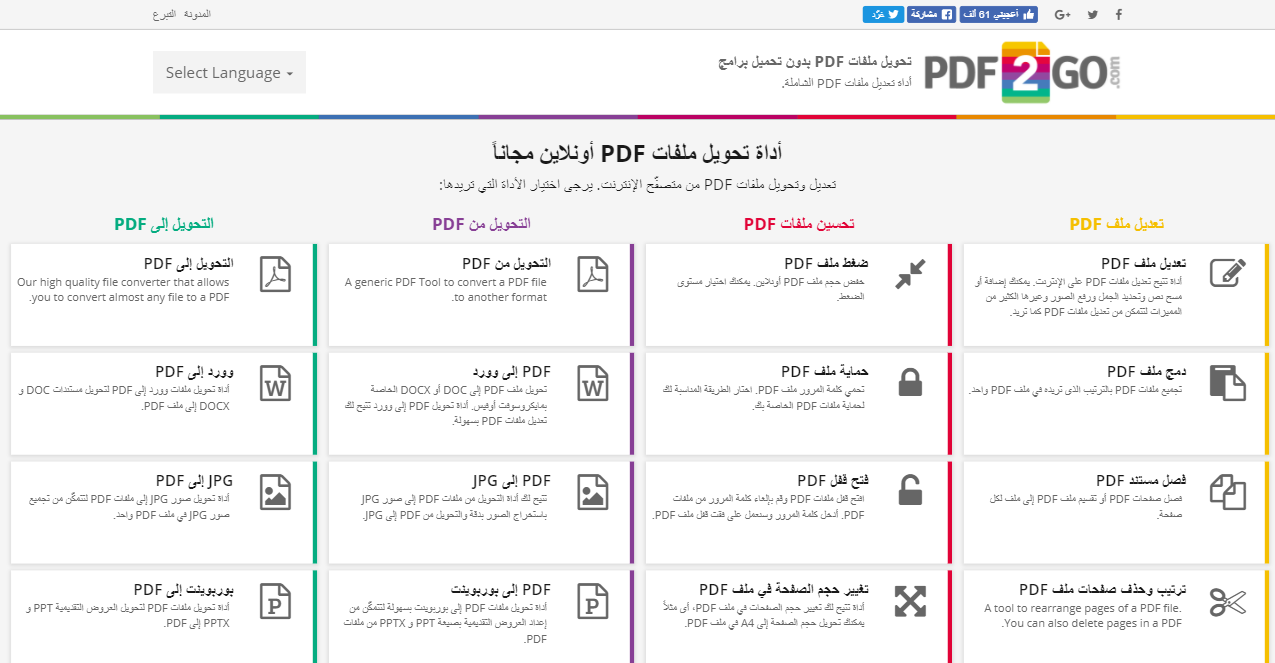Open the Select Language dropdown
Image resolution: width=1275 pixels, height=663 pixels.
229,73
